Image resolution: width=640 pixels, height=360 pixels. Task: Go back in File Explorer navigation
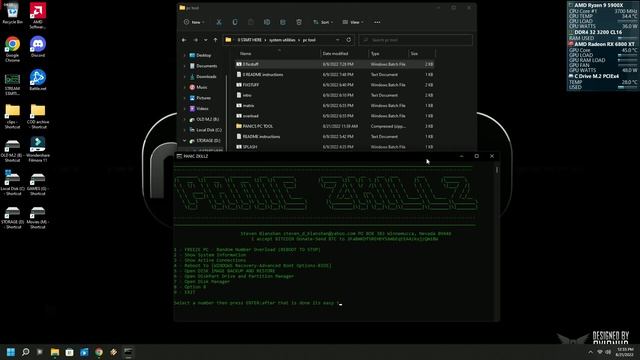[x=184, y=40]
